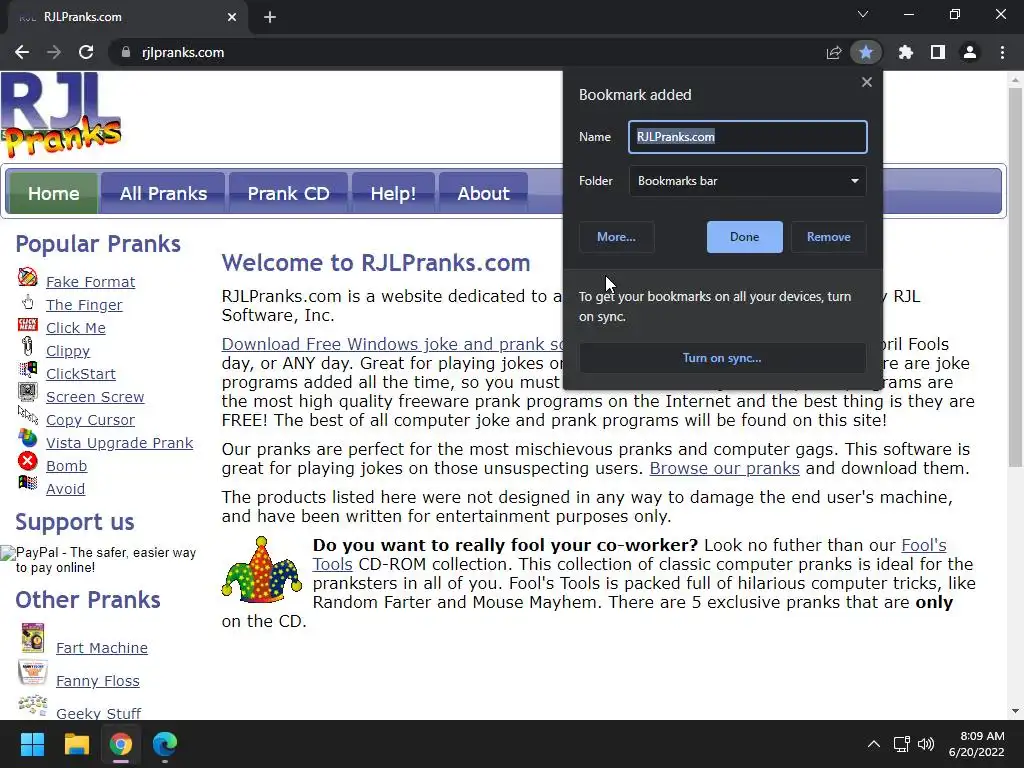The height and width of the screenshot is (768, 1024).
Task: Open The Finger link
Action: (84, 305)
